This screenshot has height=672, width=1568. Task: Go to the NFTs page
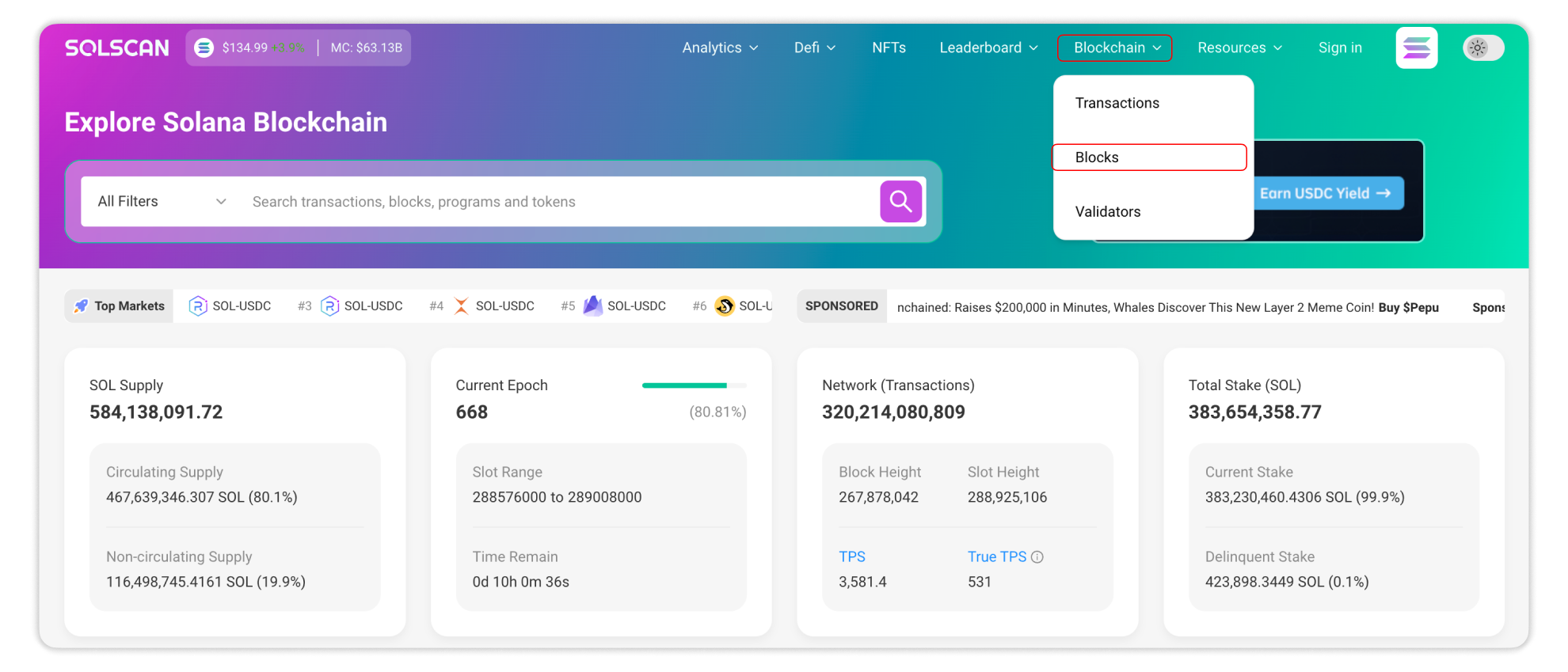[889, 47]
